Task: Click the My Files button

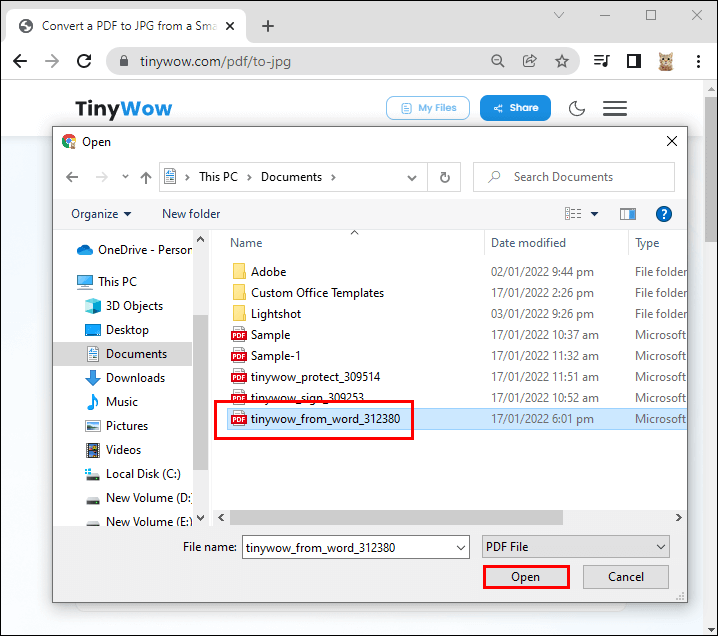Action: tap(428, 108)
